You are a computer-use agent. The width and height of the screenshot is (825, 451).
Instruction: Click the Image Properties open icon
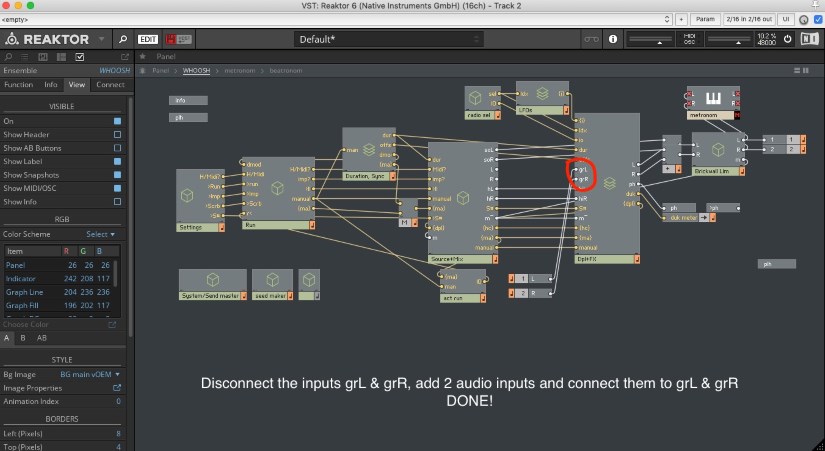point(117,387)
